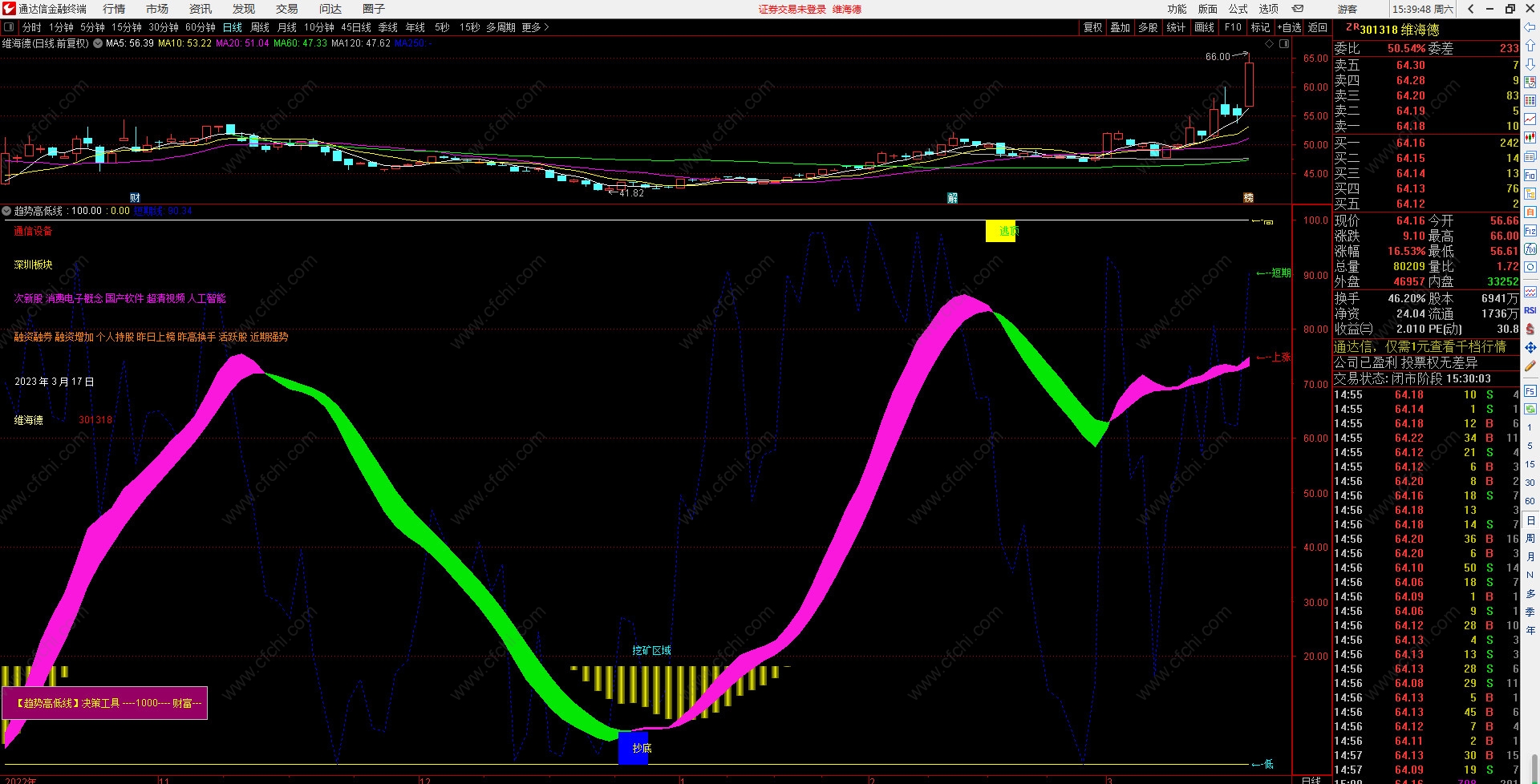Open the 公式 menu
Viewport: 1540px width, 784px height.
1238,9
